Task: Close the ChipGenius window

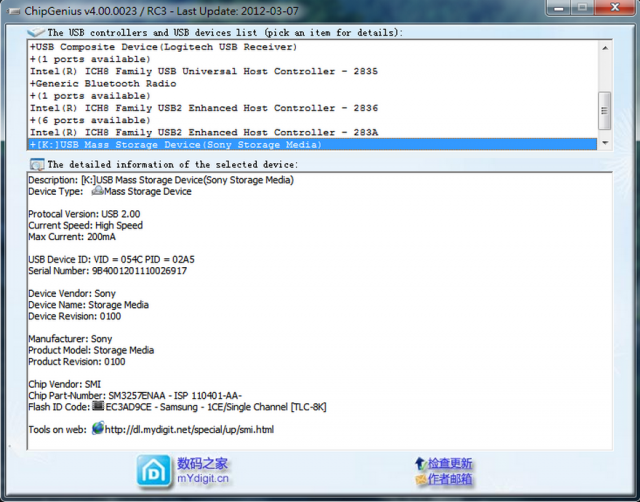Action: [615, 7]
